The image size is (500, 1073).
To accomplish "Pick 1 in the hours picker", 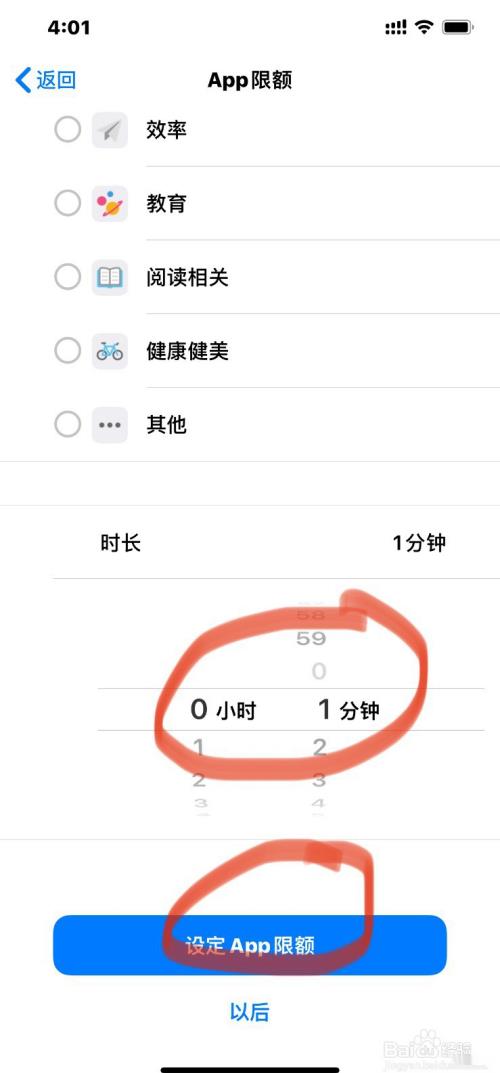I will tap(198, 748).
